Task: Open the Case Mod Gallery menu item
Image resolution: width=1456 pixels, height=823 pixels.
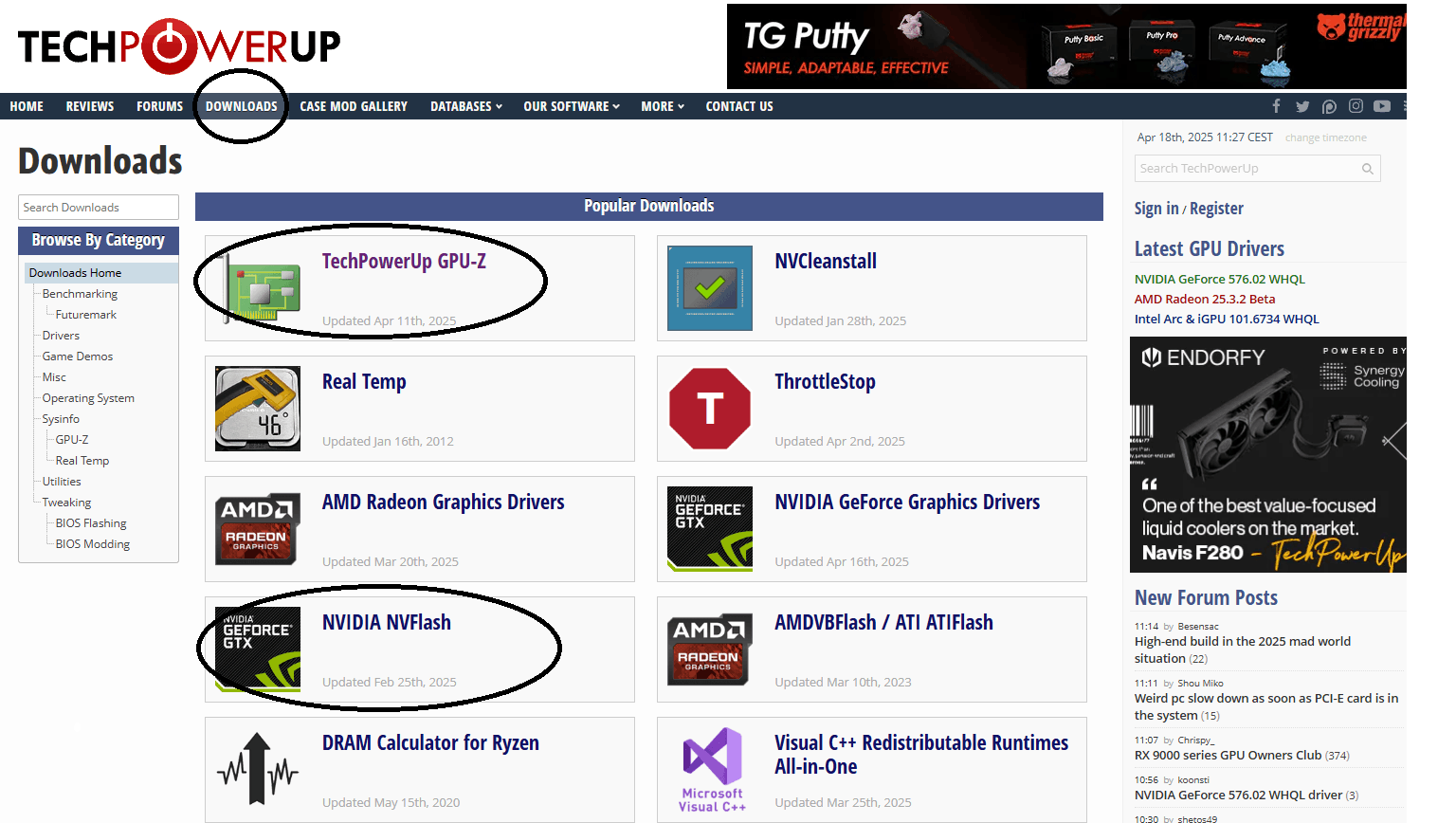Action: click(x=354, y=106)
